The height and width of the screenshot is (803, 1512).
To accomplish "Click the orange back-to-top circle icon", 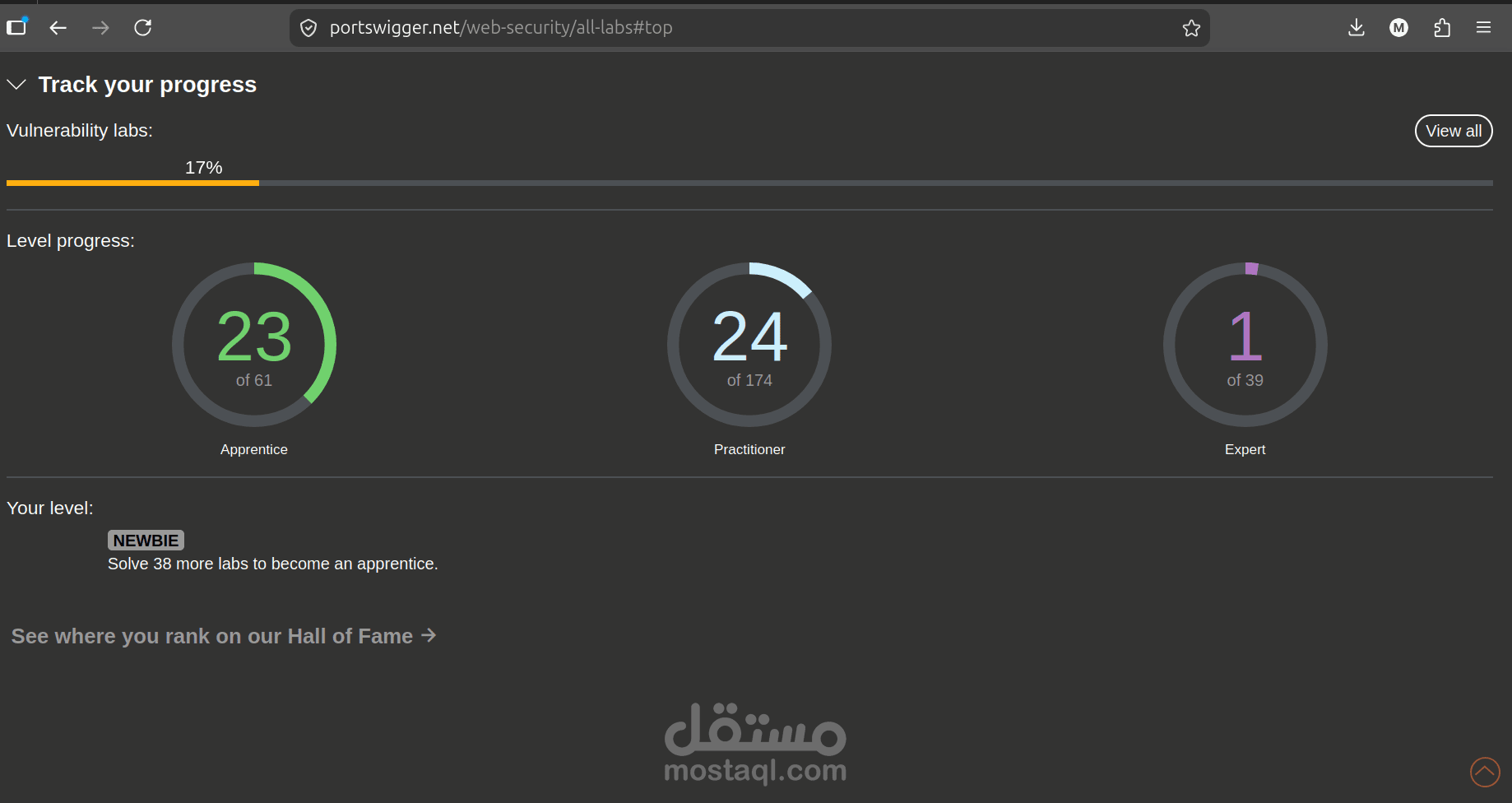I will tap(1485, 772).
